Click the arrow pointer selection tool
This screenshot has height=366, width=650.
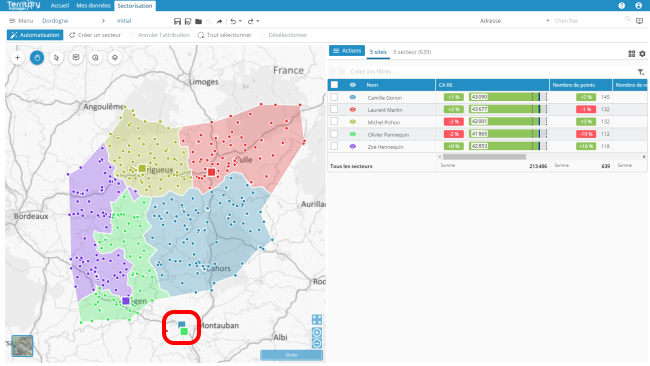pyautogui.click(x=56, y=58)
